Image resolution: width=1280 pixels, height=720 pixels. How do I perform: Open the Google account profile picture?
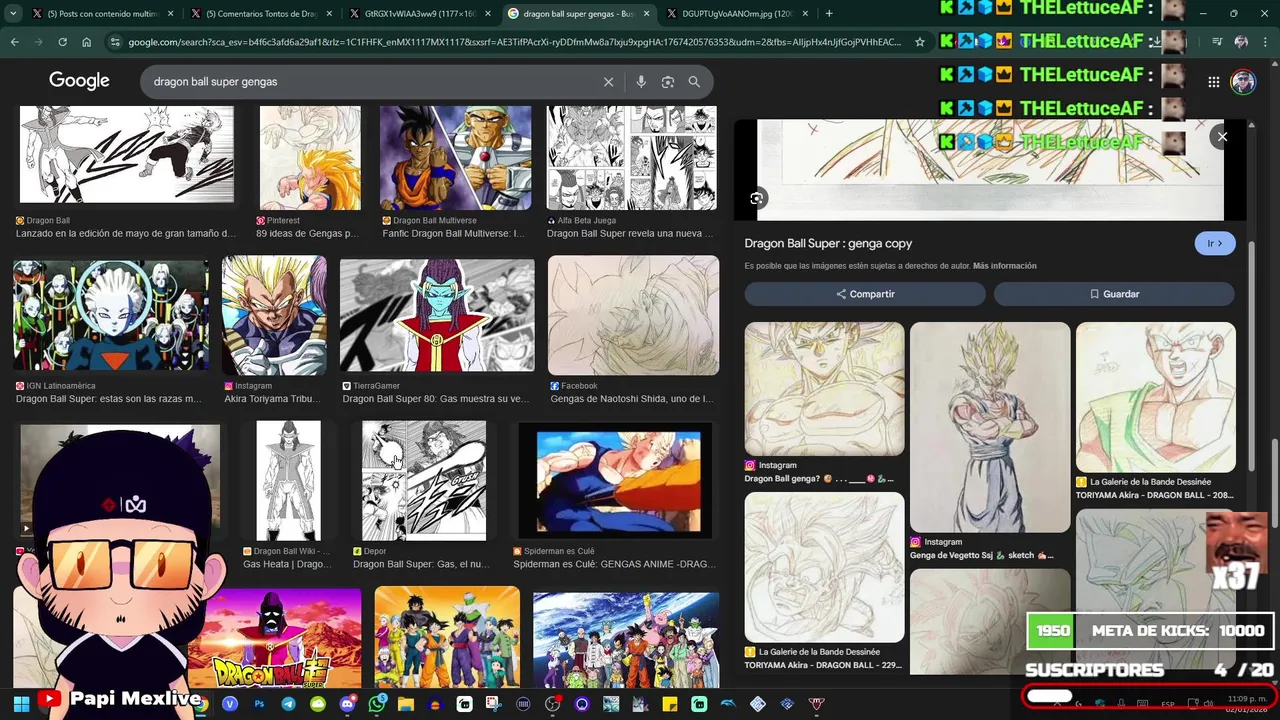click(x=1243, y=82)
